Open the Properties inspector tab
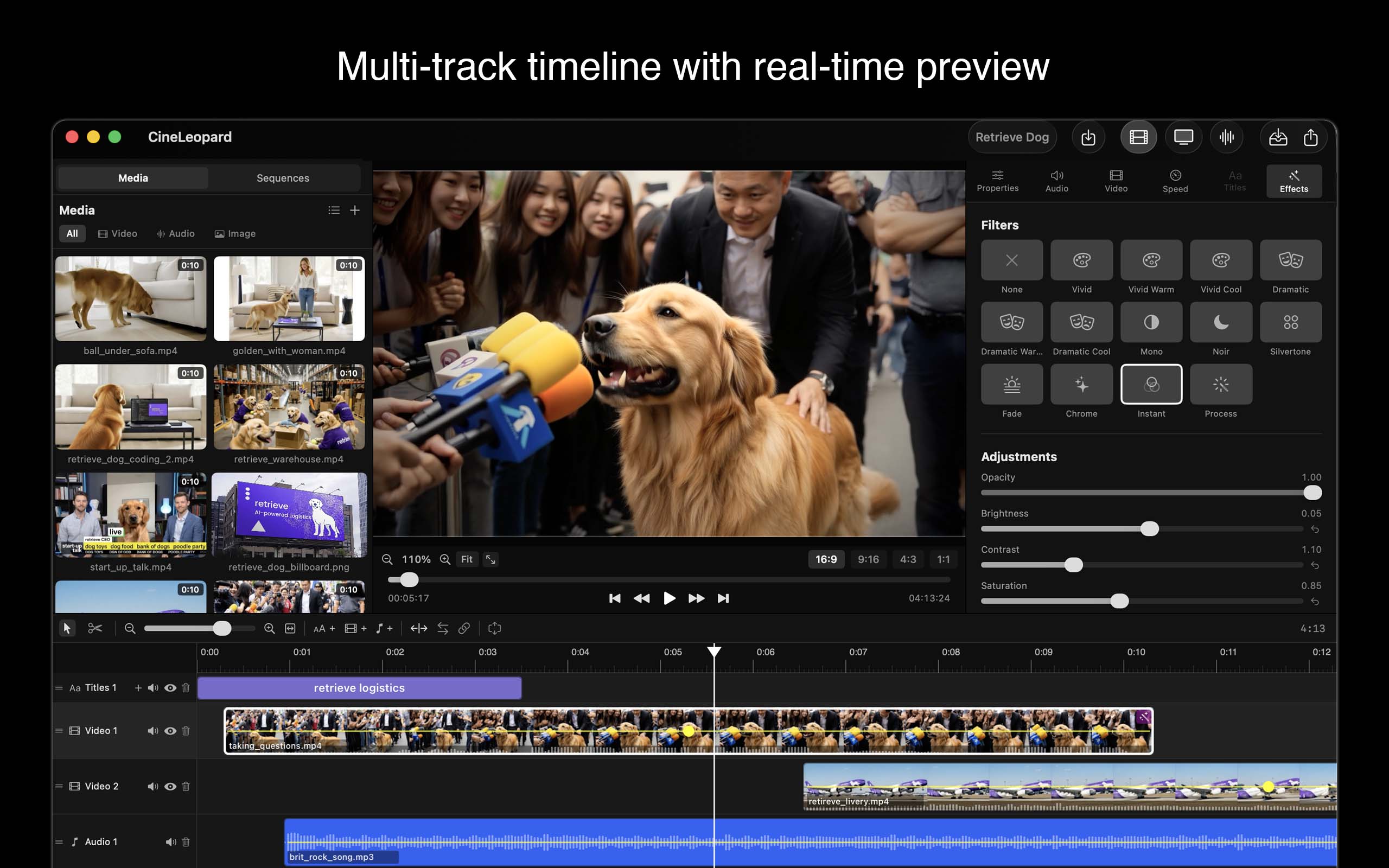1389x868 pixels. (x=998, y=181)
